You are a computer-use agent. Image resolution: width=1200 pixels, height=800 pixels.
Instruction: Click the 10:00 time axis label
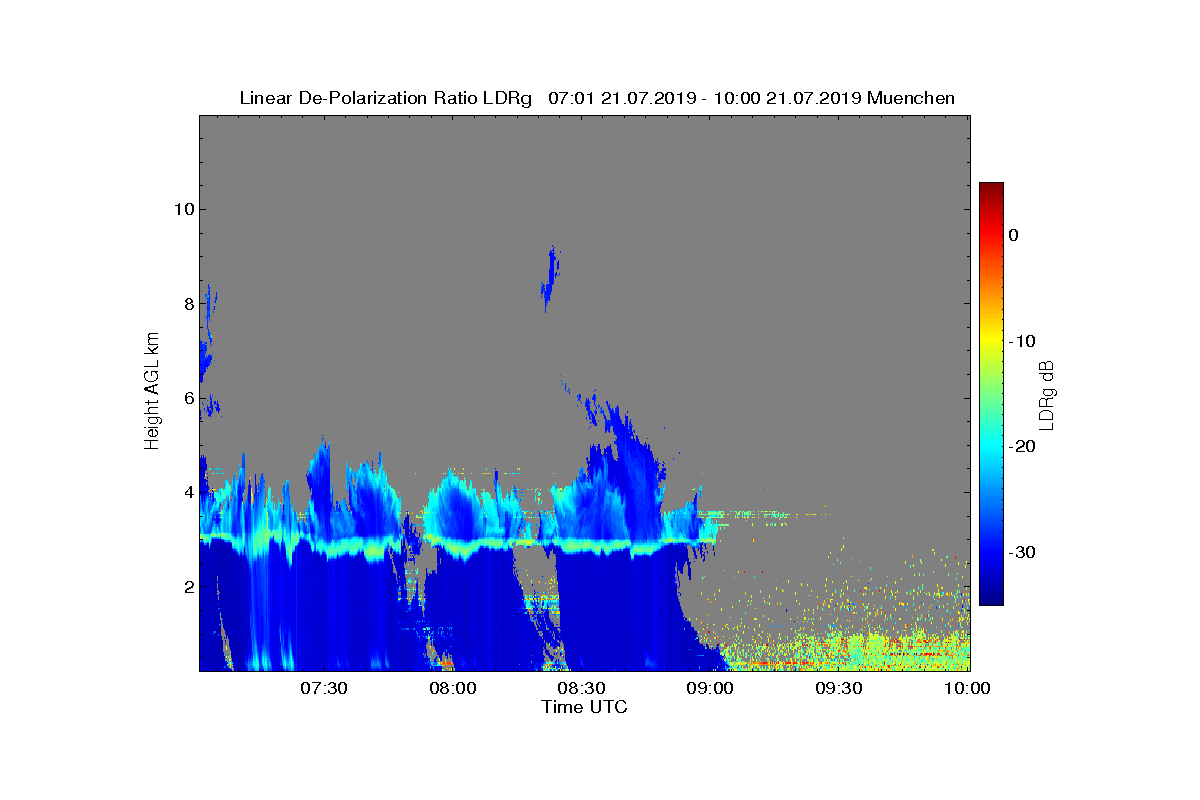click(x=968, y=688)
